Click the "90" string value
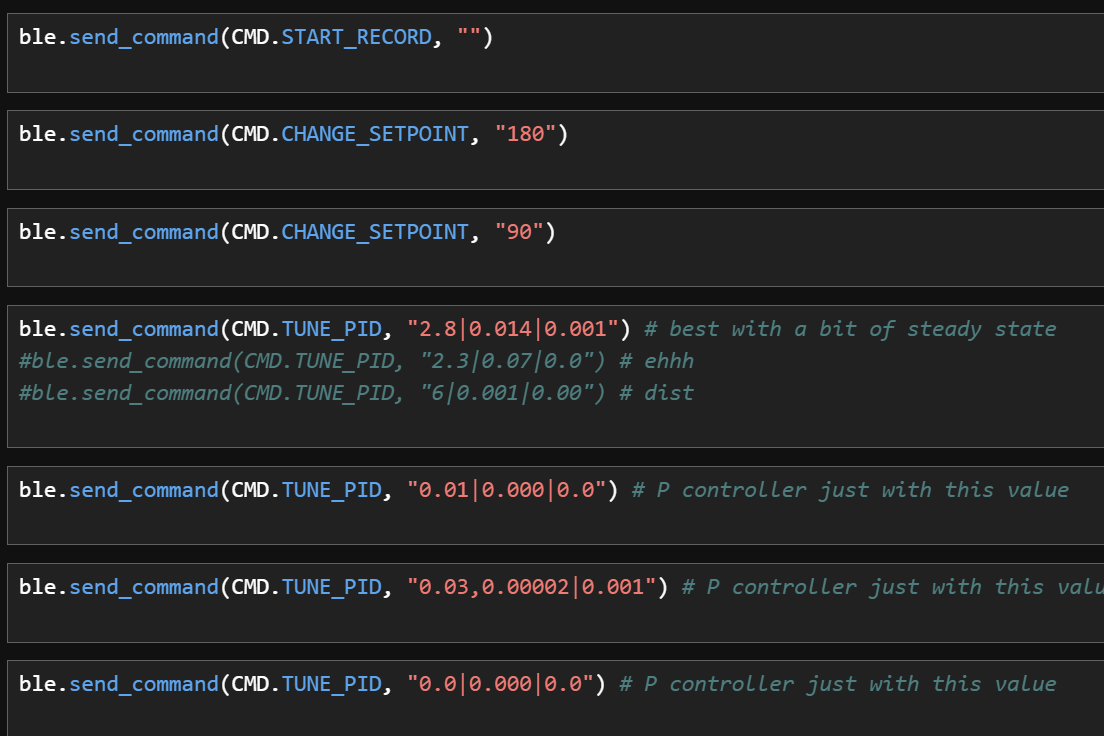Screen dimensions: 1104x736 click(519, 232)
